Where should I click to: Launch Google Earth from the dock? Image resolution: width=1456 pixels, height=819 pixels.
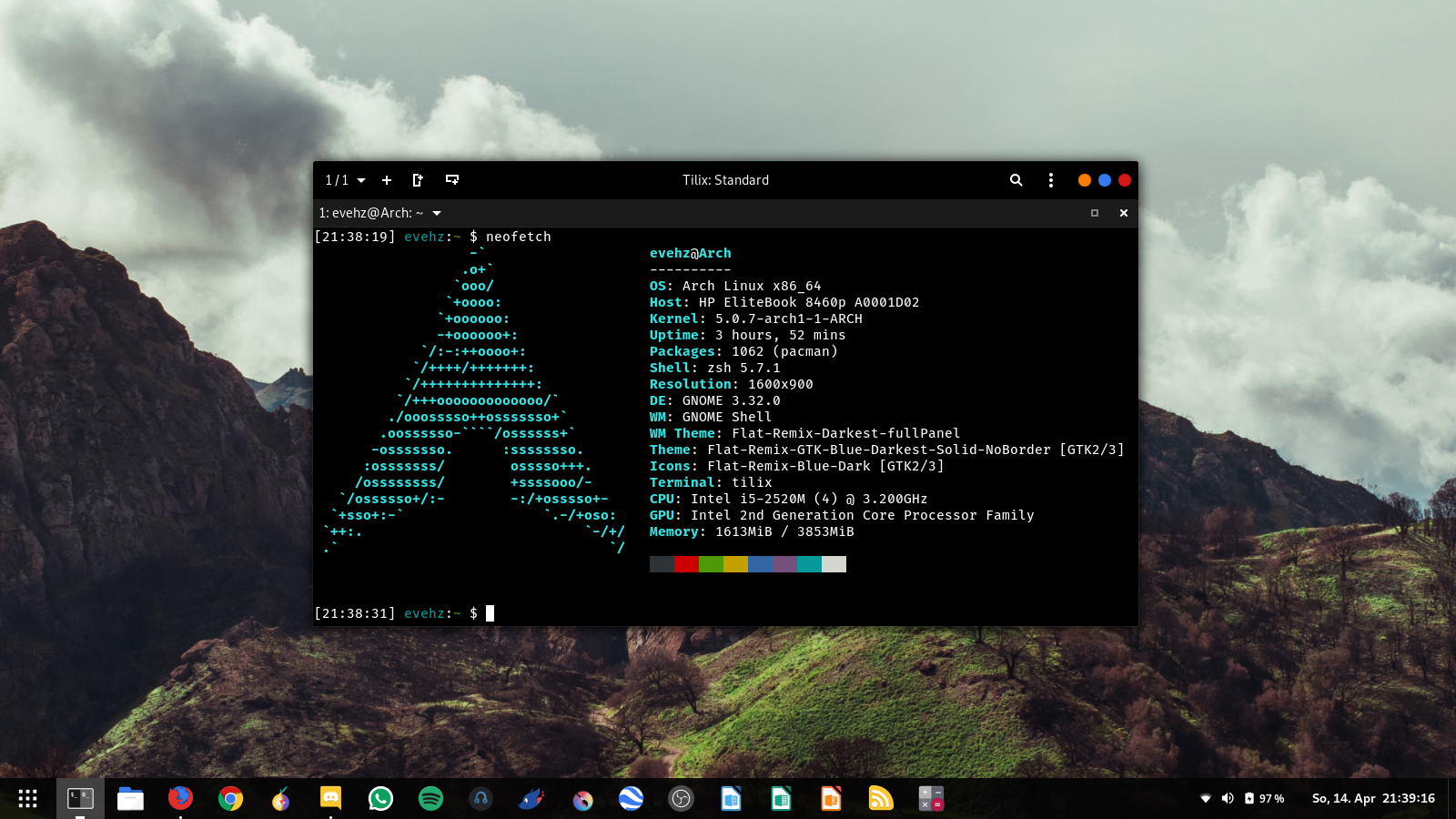coord(631,799)
